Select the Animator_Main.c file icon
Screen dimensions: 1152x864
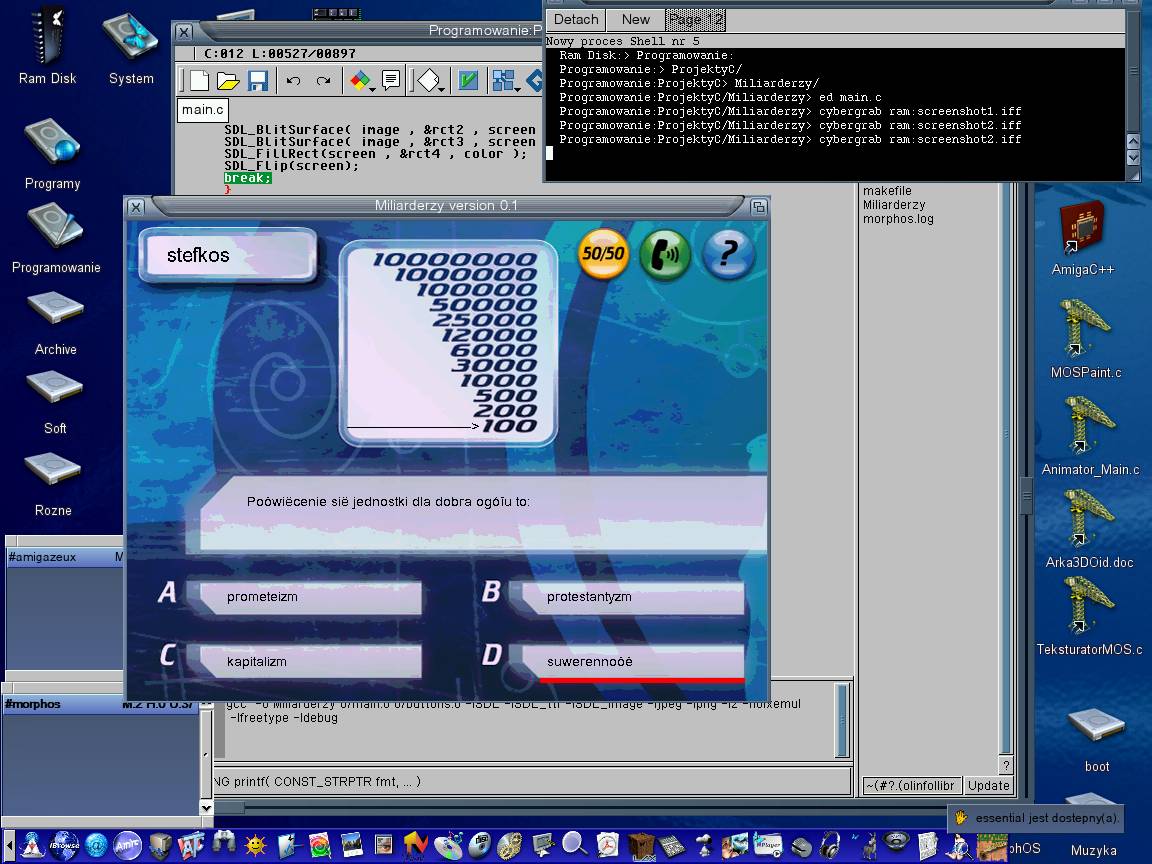point(1090,436)
